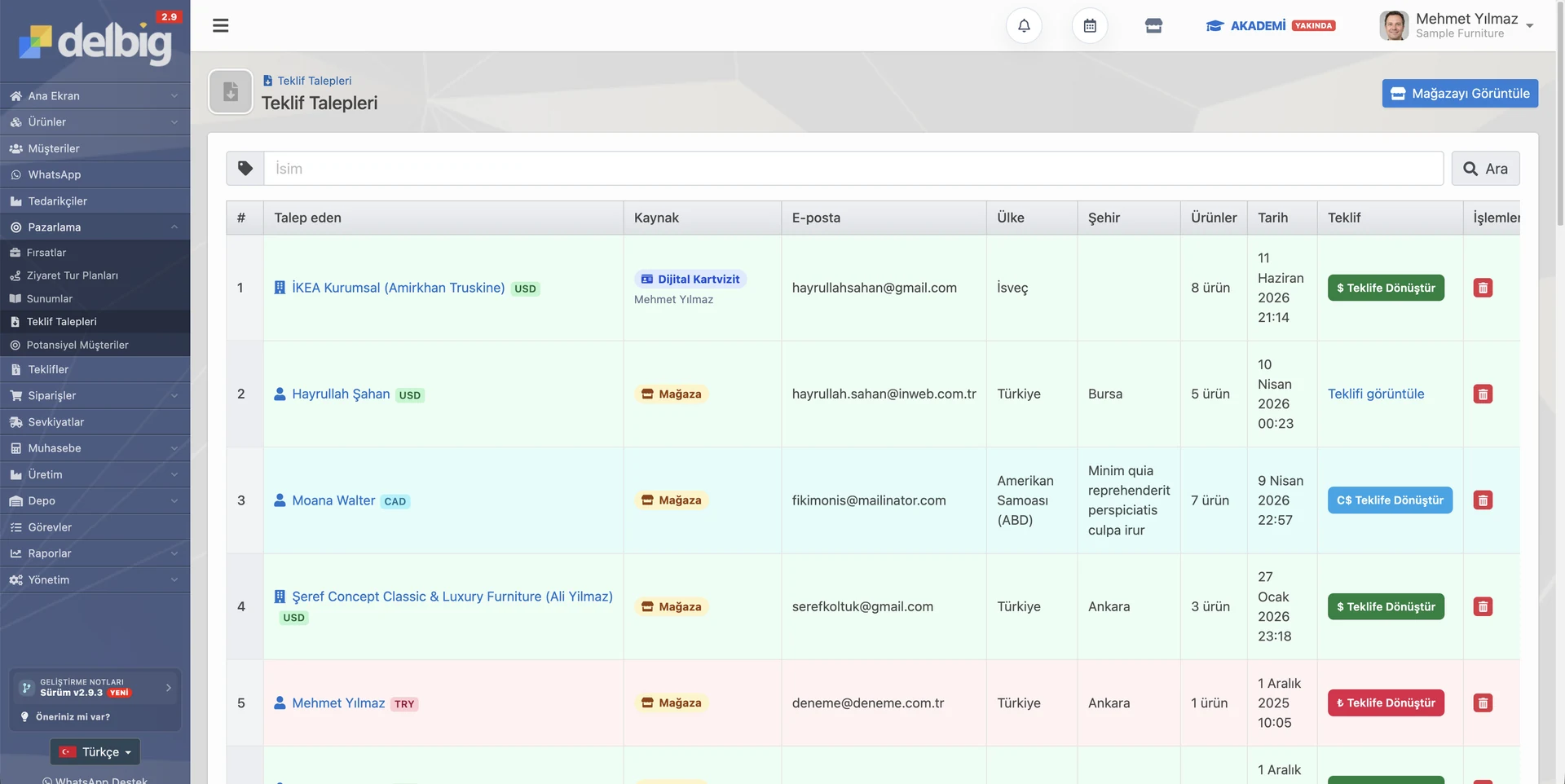Open Fırsatlar submenu item
Viewport: 1565px width, 784px height.
click(95, 253)
